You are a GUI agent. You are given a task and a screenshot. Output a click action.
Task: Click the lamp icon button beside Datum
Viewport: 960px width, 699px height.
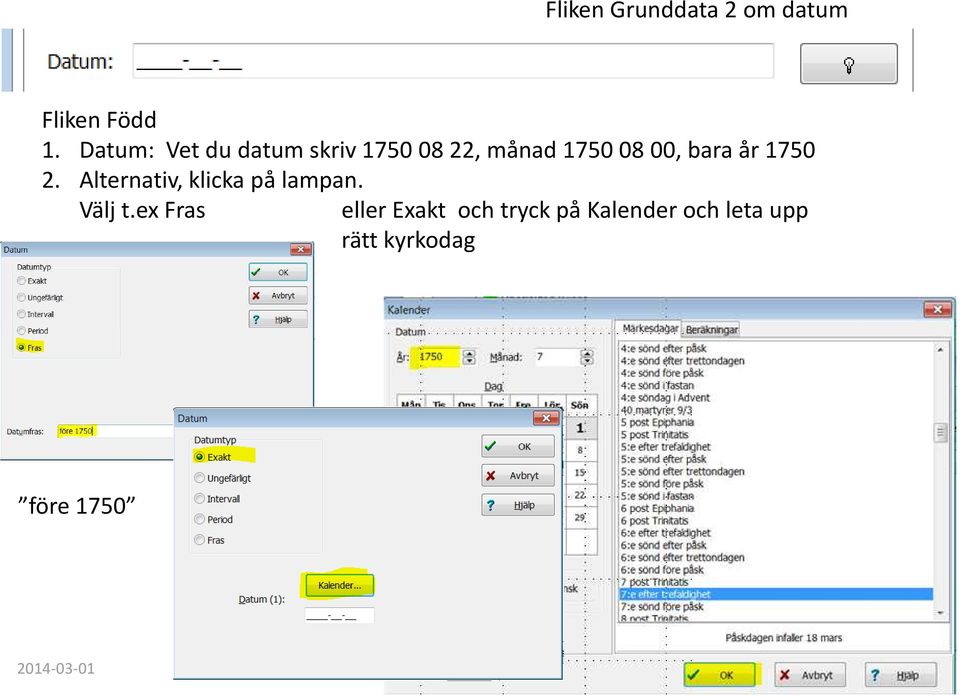pos(849,64)
